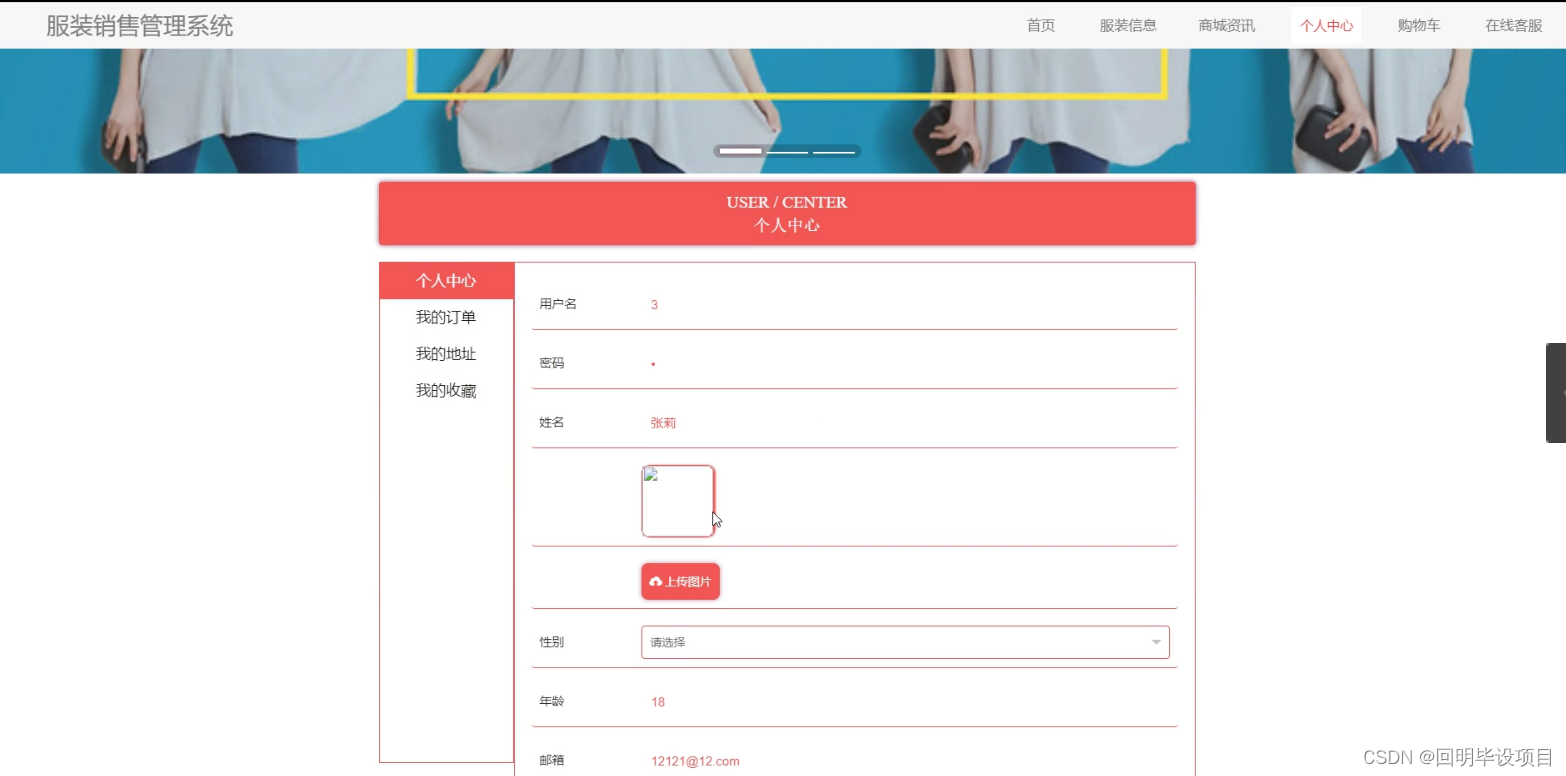Click the cloud upload icon on 上传图片
The image size is (1566, 776).
point(656,581)
